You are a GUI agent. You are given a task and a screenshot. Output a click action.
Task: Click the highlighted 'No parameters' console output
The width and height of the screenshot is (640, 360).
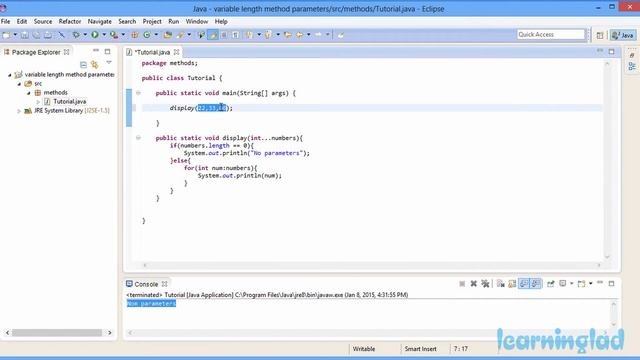tap(151, 303)
